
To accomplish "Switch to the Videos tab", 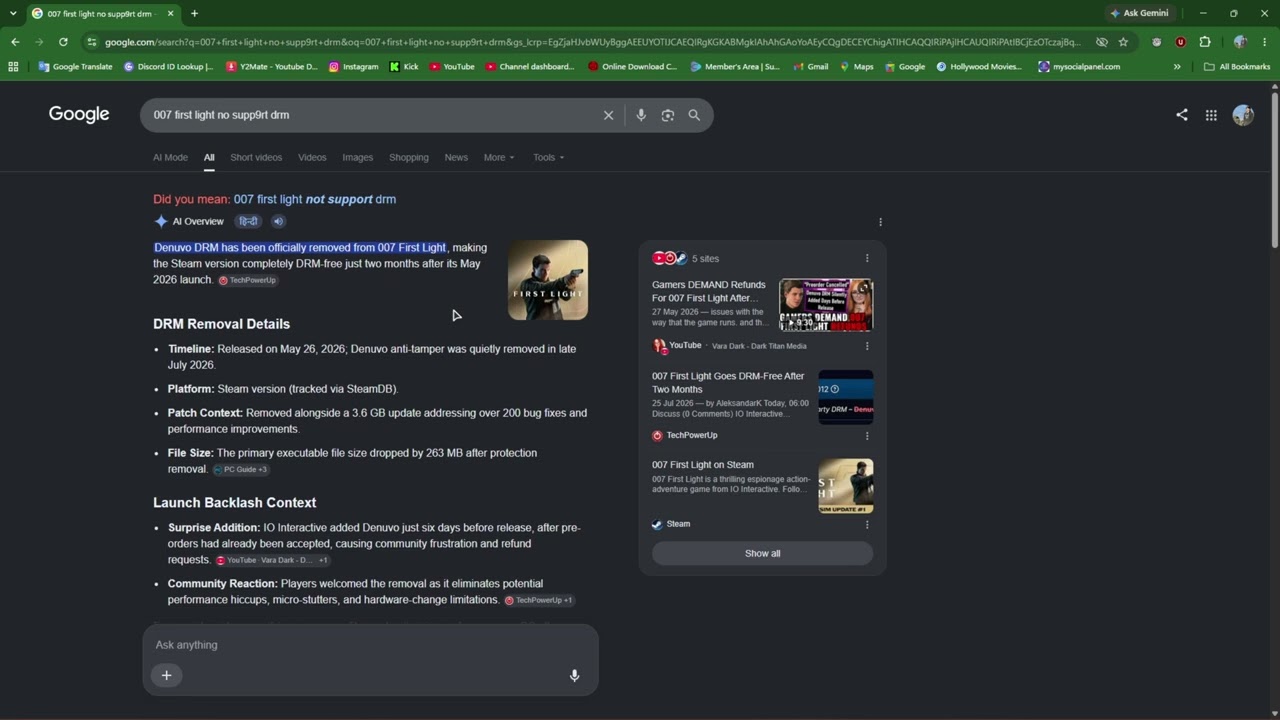I will pos(312,157).
